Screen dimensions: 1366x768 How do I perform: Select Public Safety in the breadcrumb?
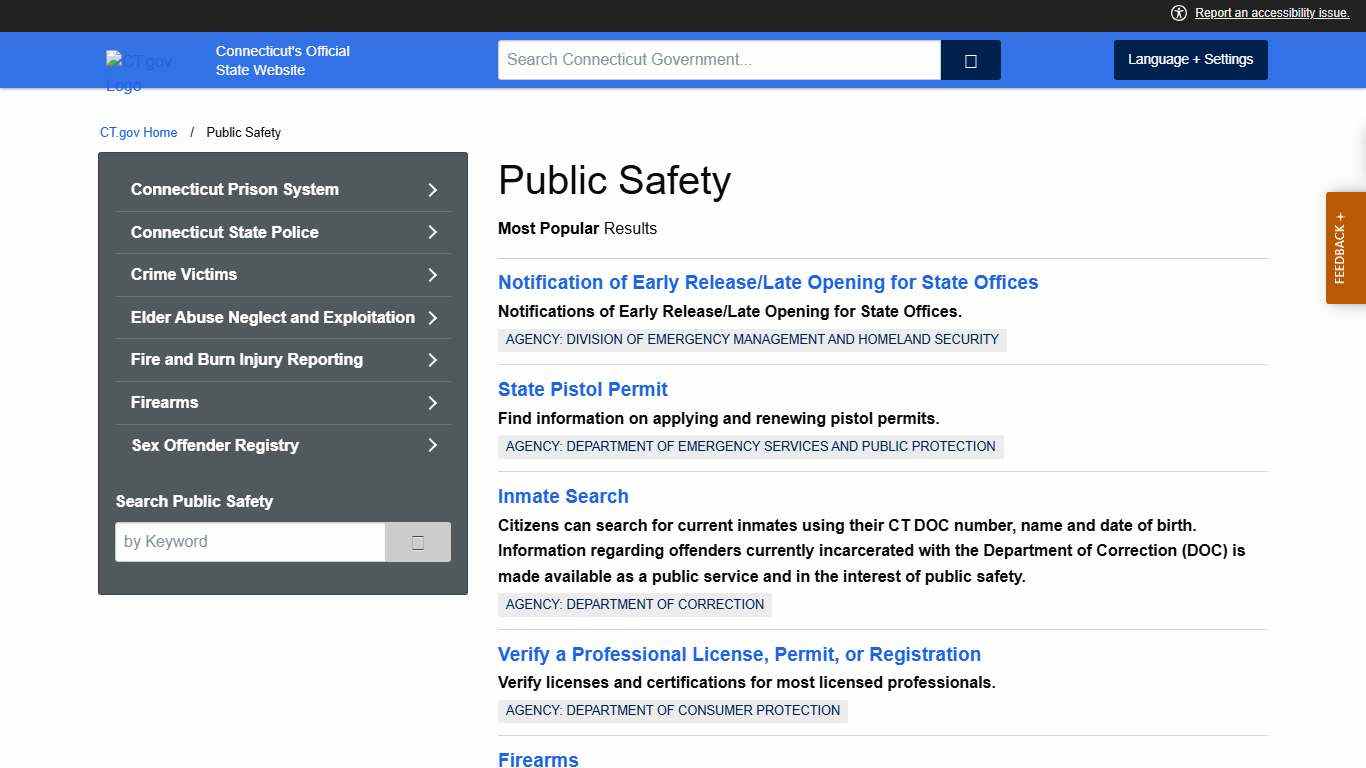[x=243, y=132]
